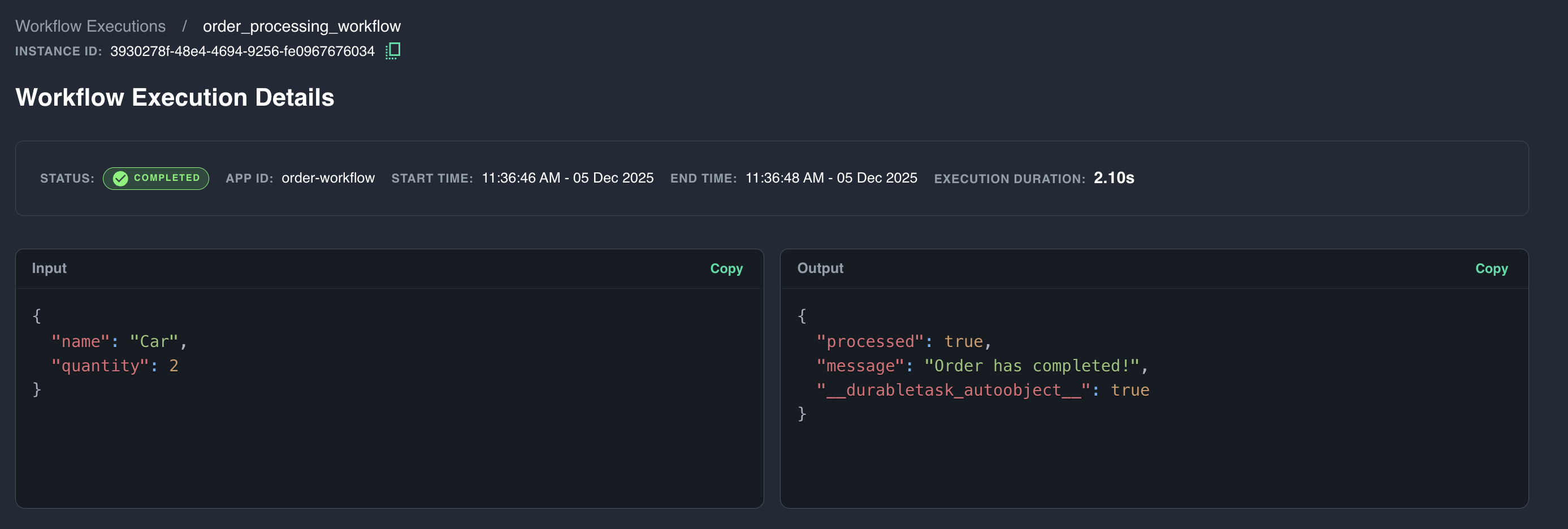Click the COMPLETED status badge
The height and width of the screenshot is (529, 1568).
coord(155,179)
